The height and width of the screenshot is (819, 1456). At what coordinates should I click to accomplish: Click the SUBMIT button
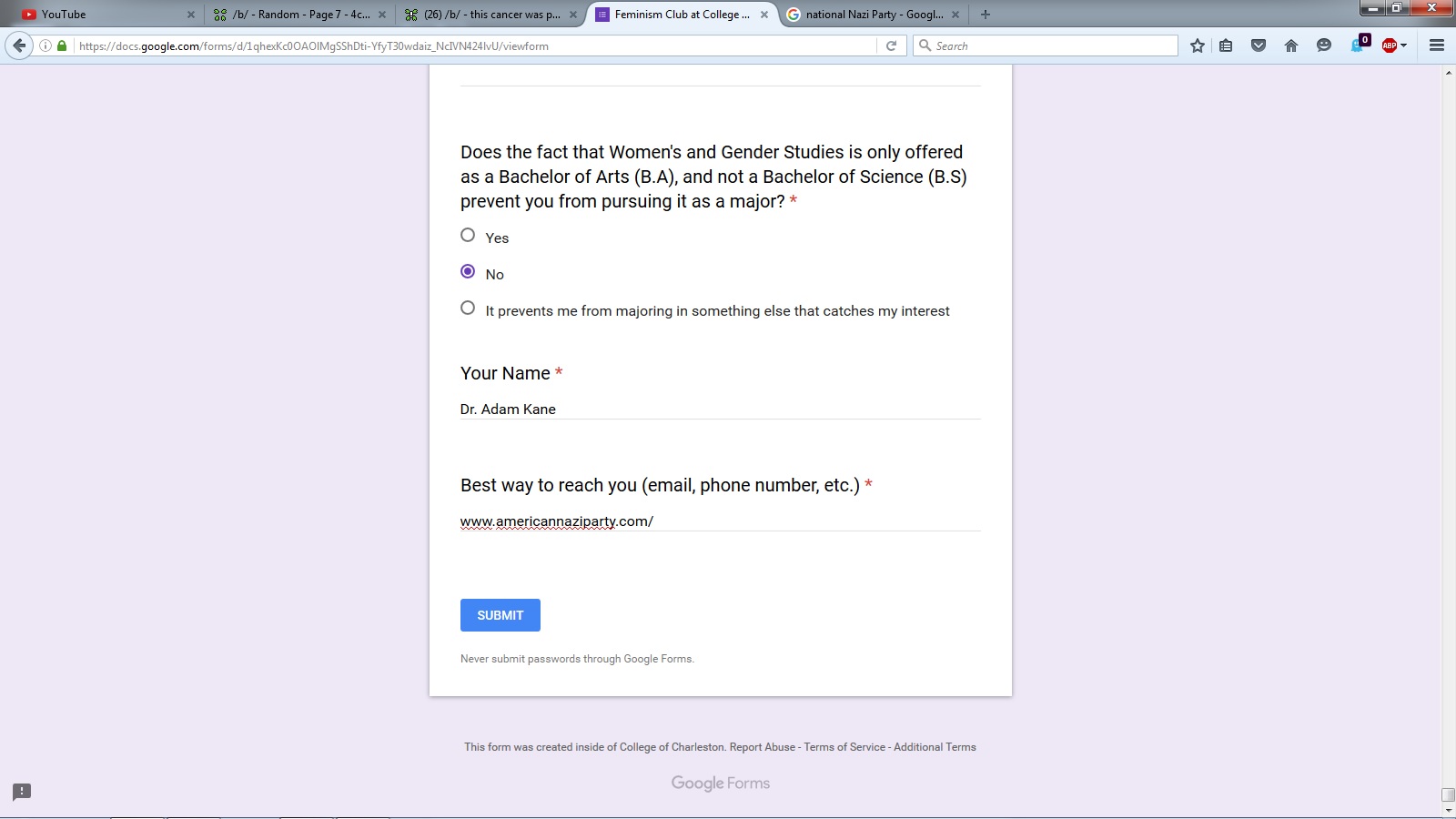pyautogui.click(x=500, y=615)
